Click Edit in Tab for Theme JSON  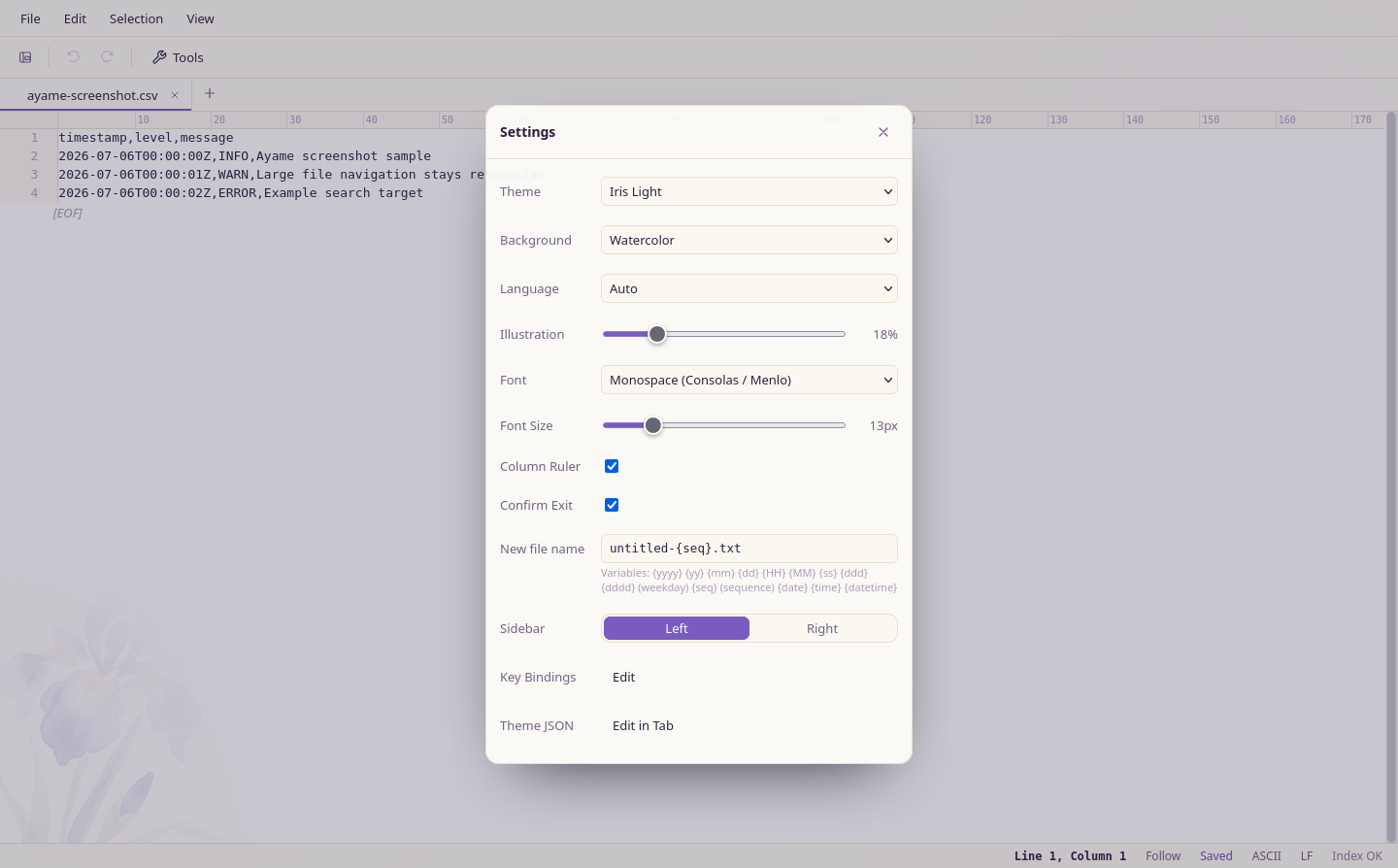click(x=643, y=725)
